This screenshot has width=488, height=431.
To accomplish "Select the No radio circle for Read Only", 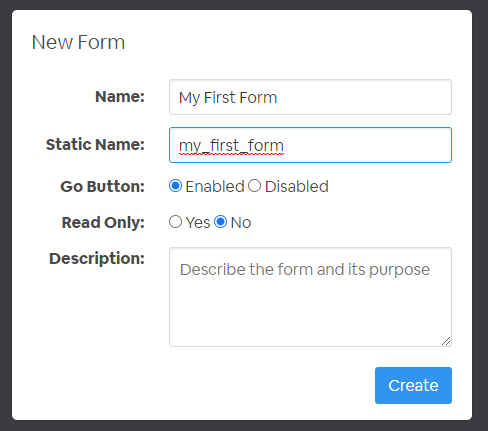I will [220, 222].
